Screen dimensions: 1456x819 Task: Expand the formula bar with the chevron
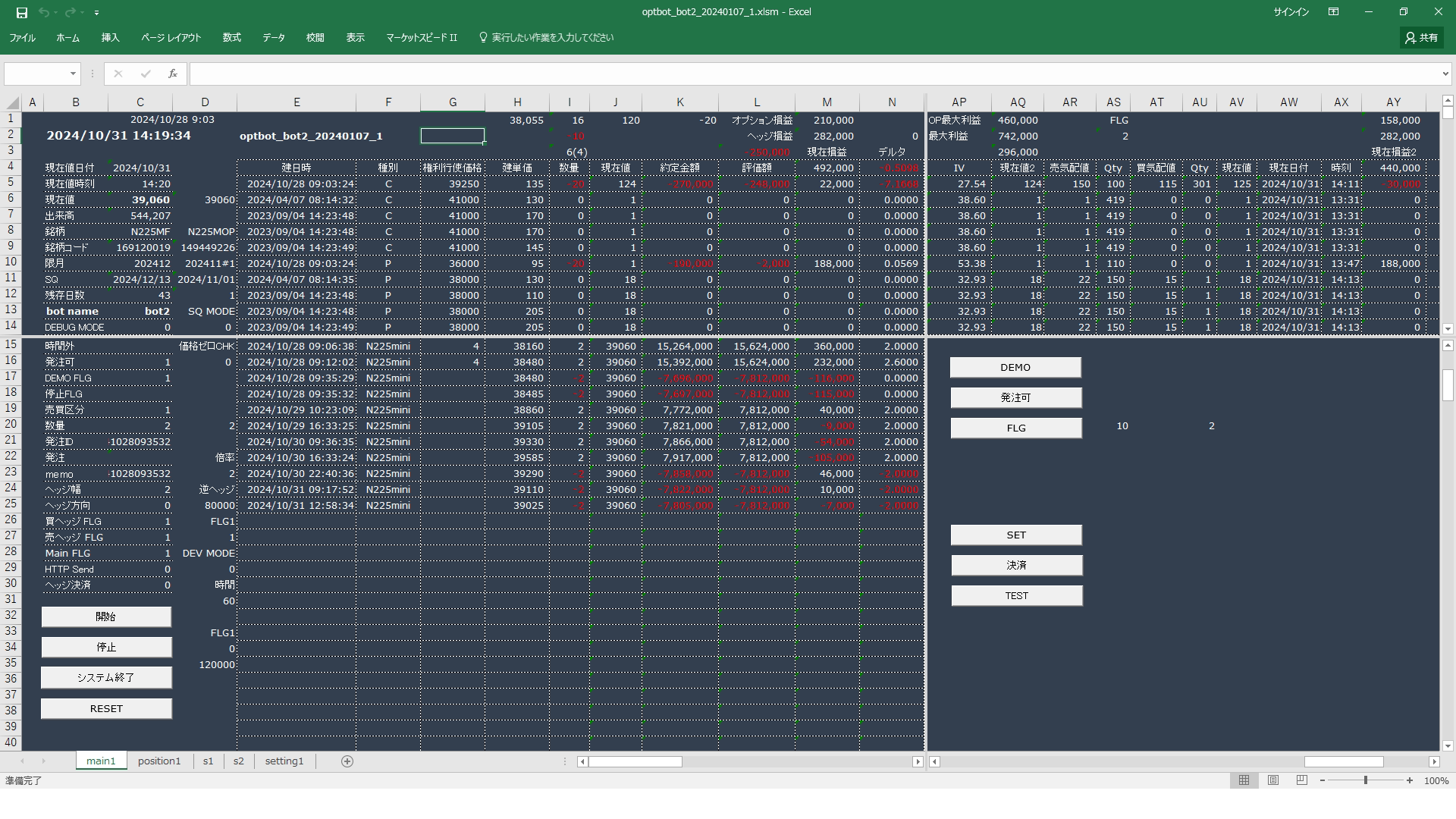tap(1445, 74)
